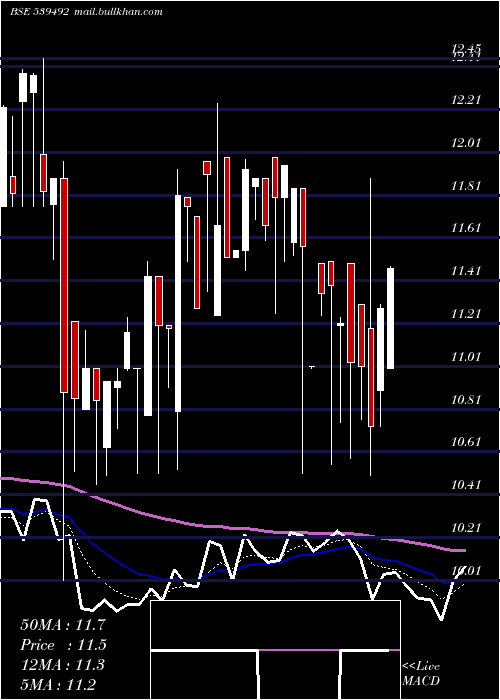Click the 50MA : 11.7 legend value
This screenshot has height=700, width=500.
pyautogui.click(x=63, y=625)
